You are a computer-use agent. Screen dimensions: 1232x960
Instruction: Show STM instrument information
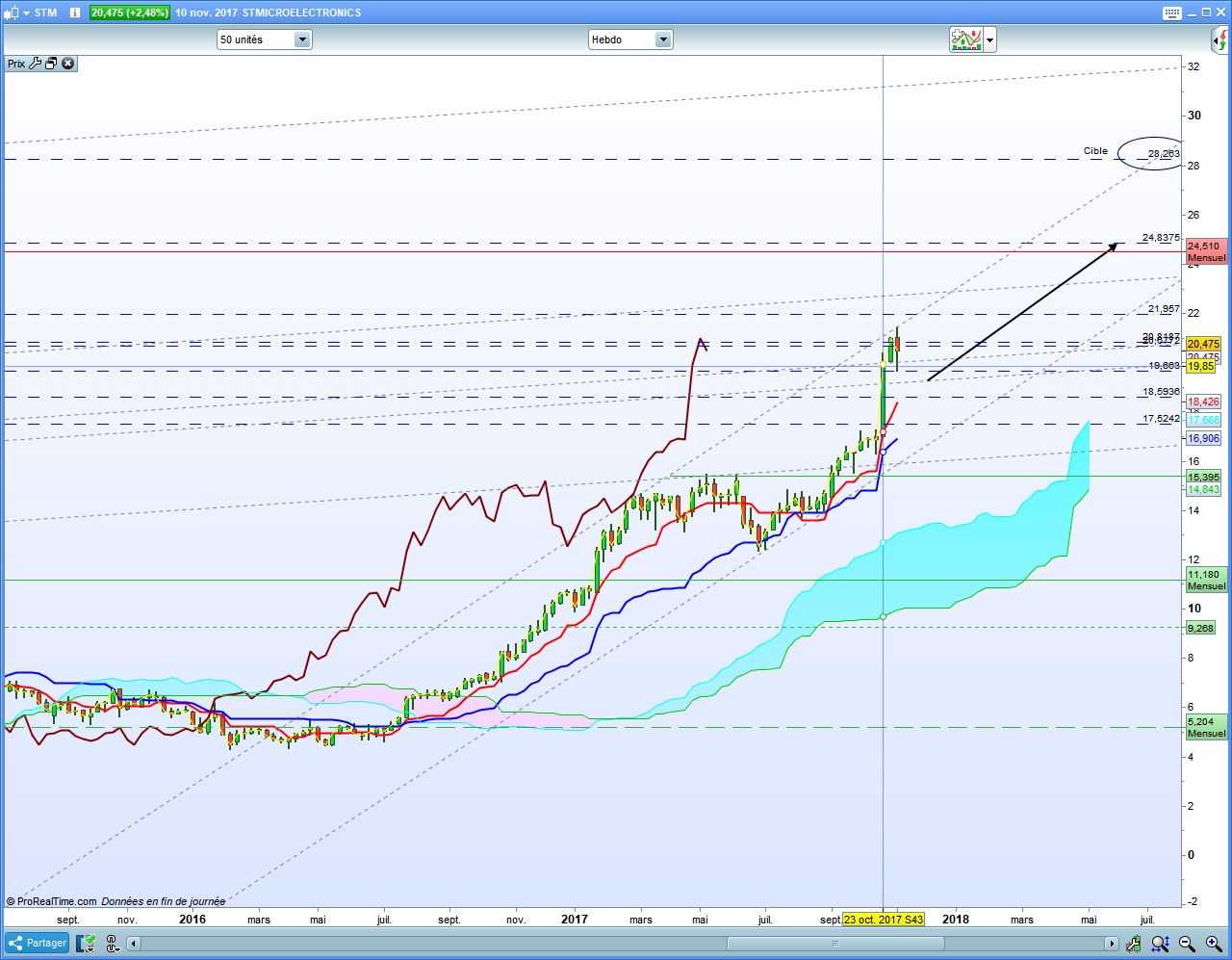tap(75, 13)
